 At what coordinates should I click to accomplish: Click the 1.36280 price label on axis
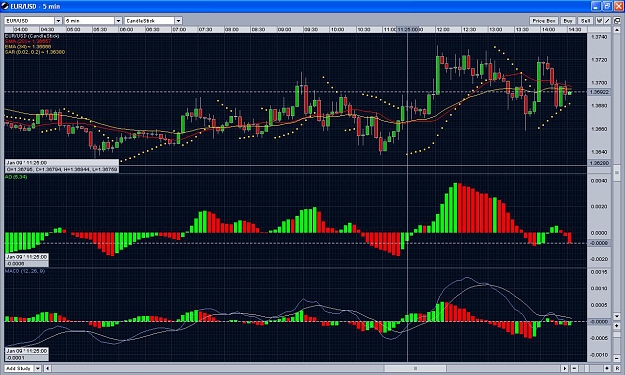(599, 163)
